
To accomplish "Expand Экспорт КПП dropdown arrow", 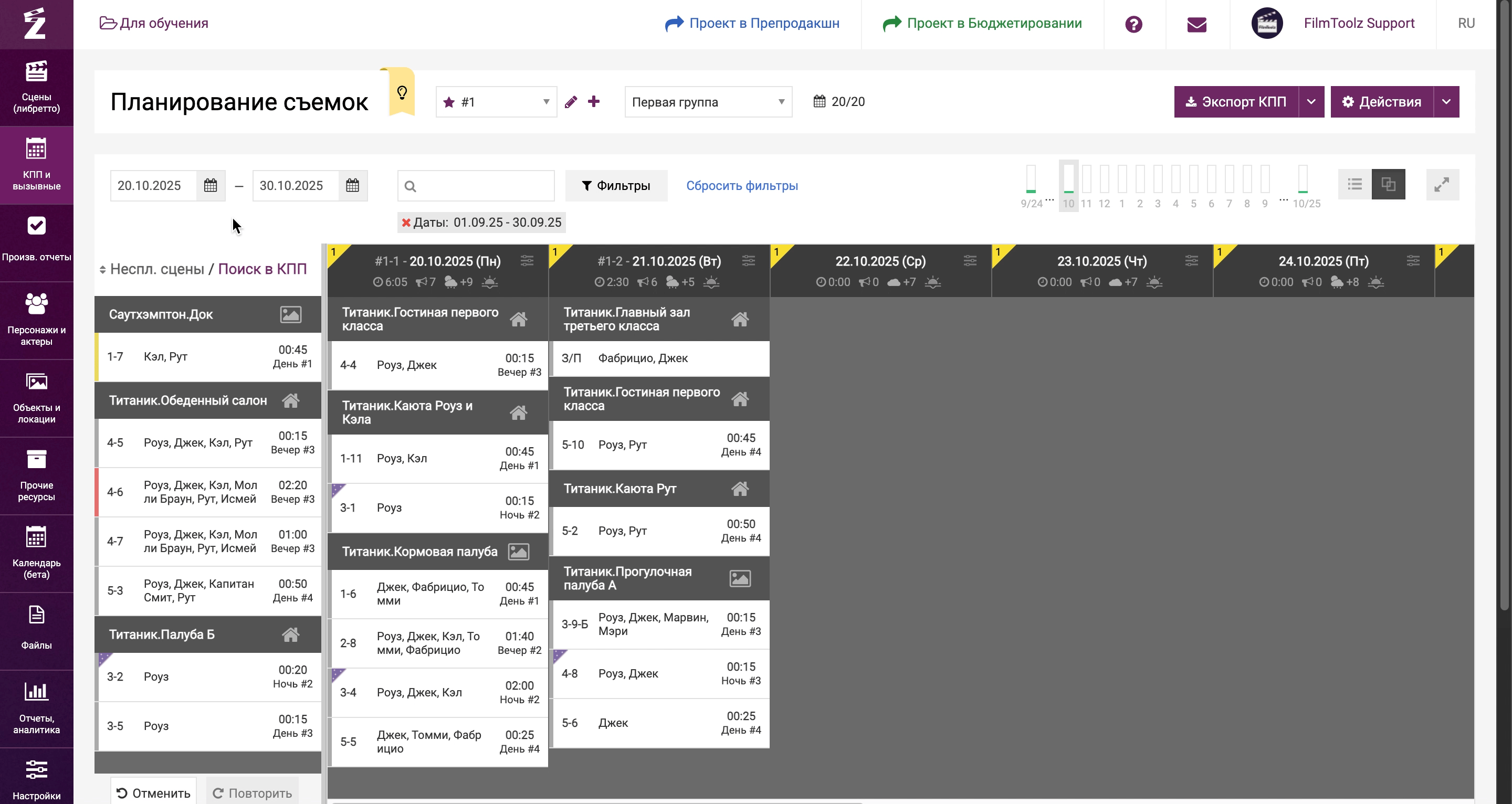I will point(1311,102).
